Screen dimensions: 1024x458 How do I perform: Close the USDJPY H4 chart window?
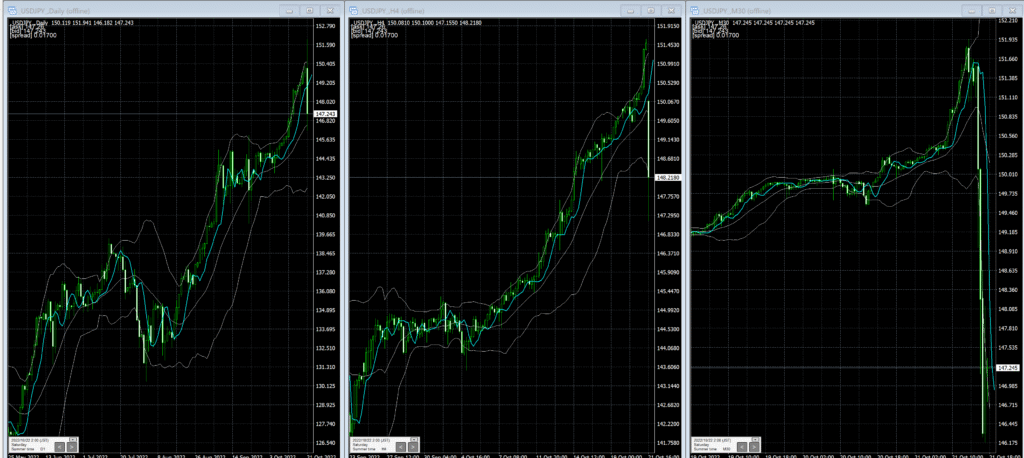(671, 10)
